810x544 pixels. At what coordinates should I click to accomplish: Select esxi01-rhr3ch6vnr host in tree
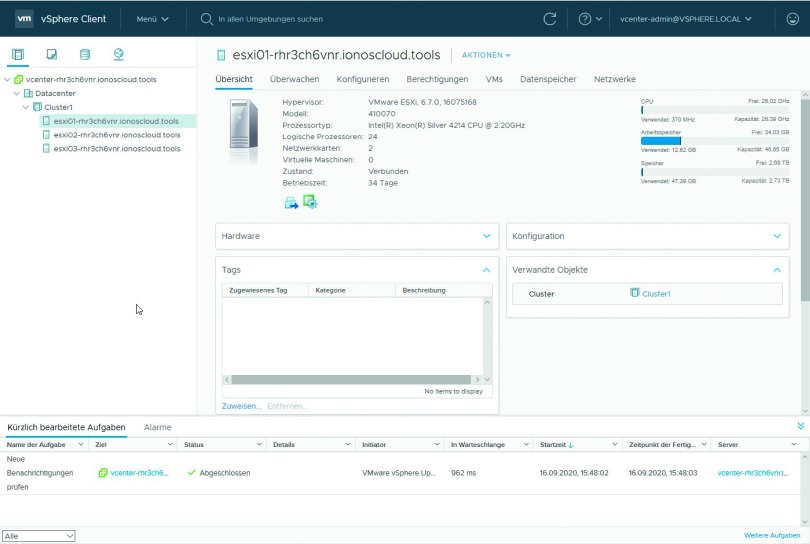click(x=116, y=121)
